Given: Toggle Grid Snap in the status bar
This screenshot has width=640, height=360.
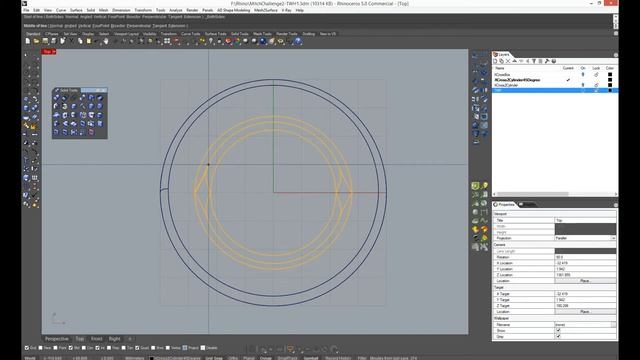Looking at the screenshot, I should tap(214, 358).
